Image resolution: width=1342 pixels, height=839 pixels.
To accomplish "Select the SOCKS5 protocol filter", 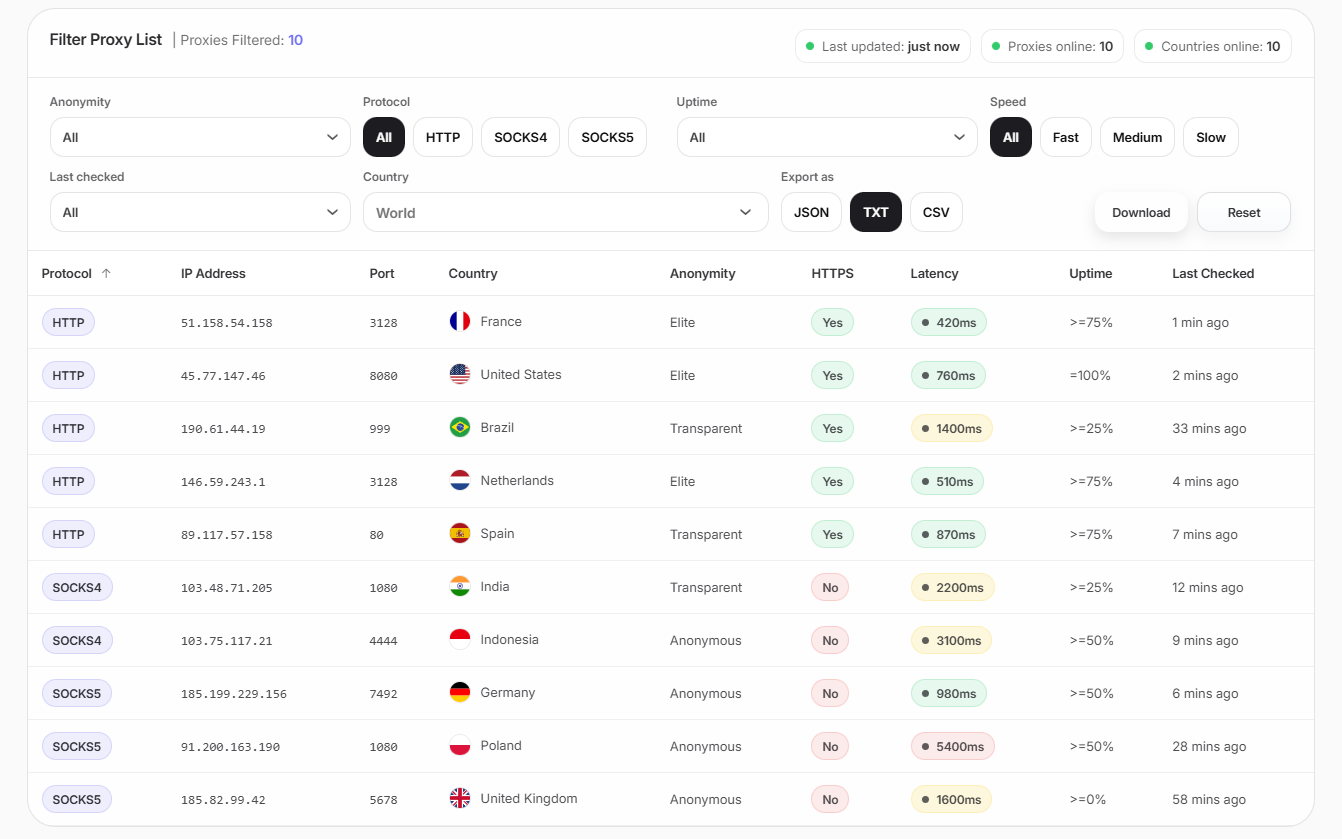I will (x=607, y=137).
